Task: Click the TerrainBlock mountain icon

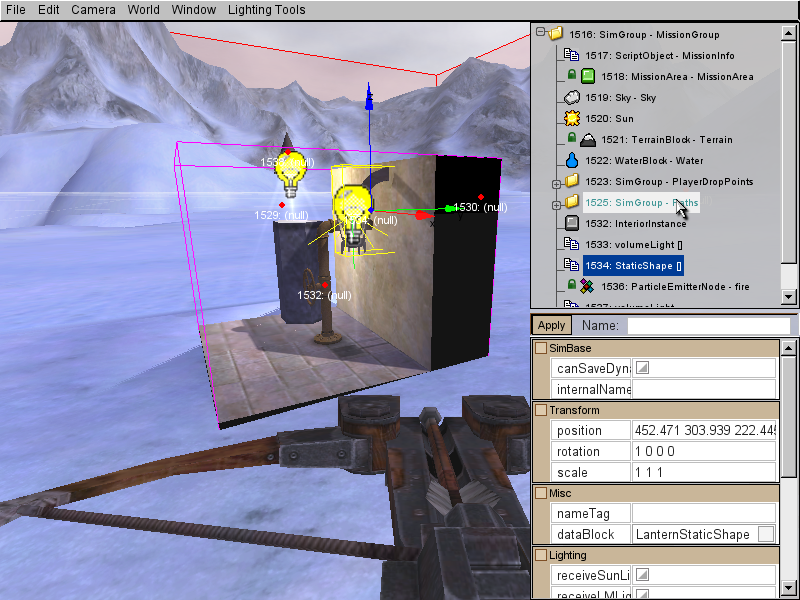Action: [x=588, y=139]
